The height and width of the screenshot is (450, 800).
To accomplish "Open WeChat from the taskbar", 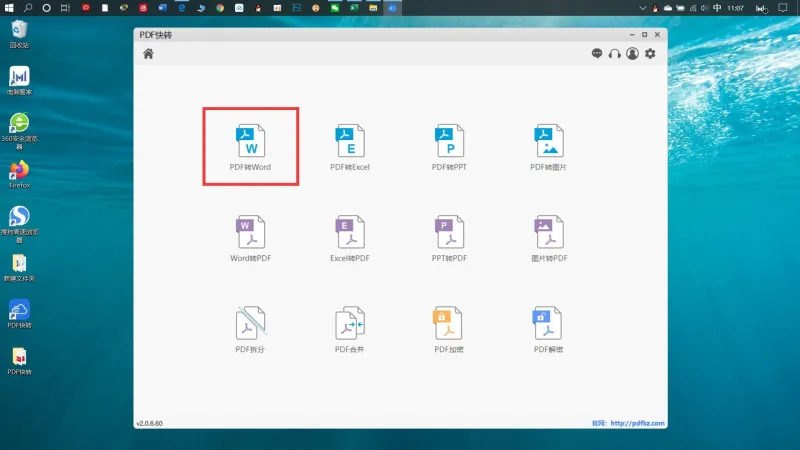I will (335, 8).
